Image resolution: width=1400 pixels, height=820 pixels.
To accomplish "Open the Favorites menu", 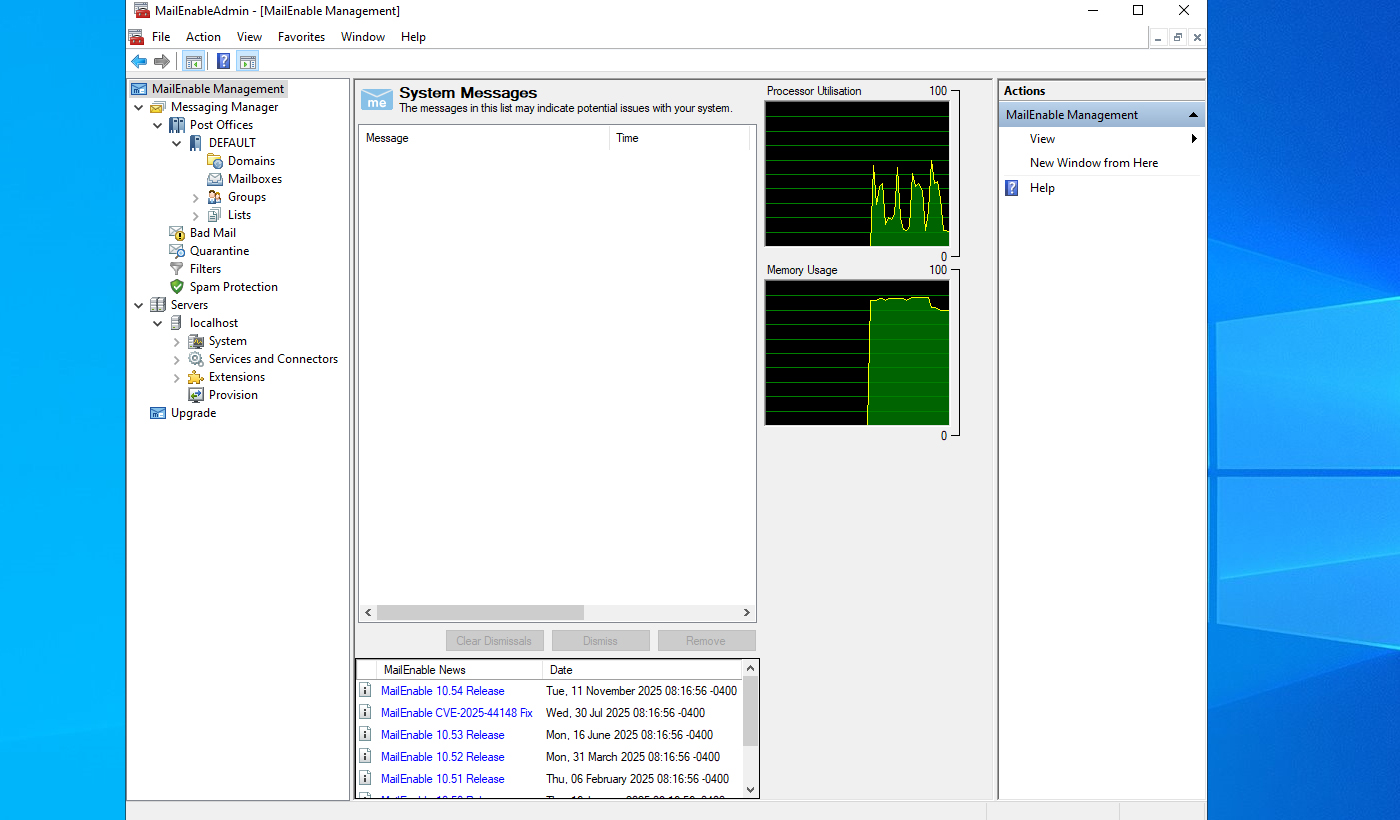I will click(x=301, y=37).
